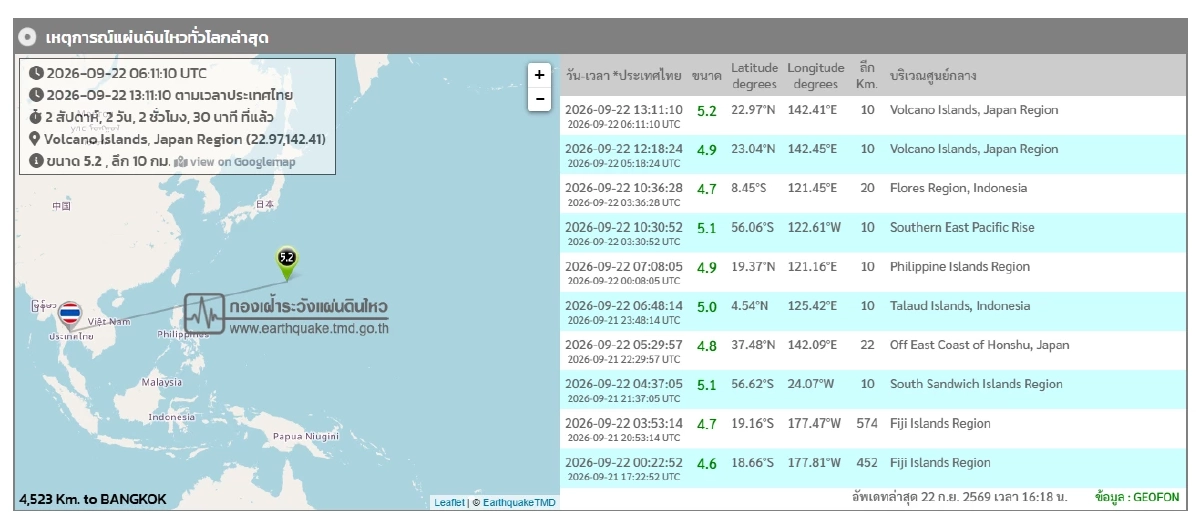The image size is (1200, 526).
Task: Open view on Googlemap link
Action: pyautogui.click(x=242, y=161)
